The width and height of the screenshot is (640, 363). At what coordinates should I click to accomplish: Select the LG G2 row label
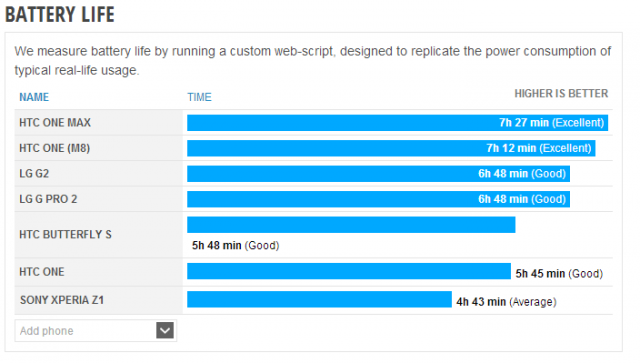pyautogui.click(x=34, y=174)
